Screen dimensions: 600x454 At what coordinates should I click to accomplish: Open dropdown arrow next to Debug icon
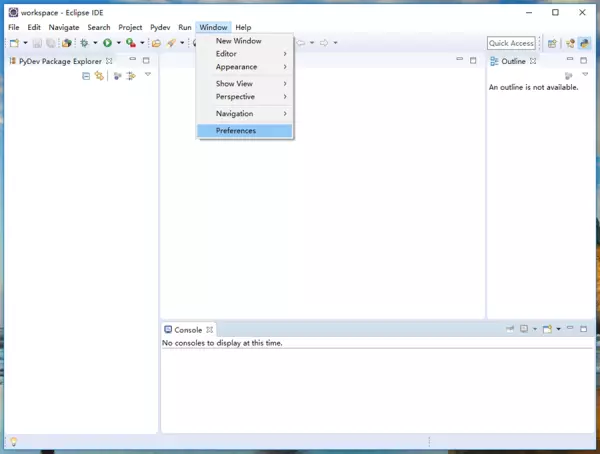pyautogui.click(x=95, y=43)
